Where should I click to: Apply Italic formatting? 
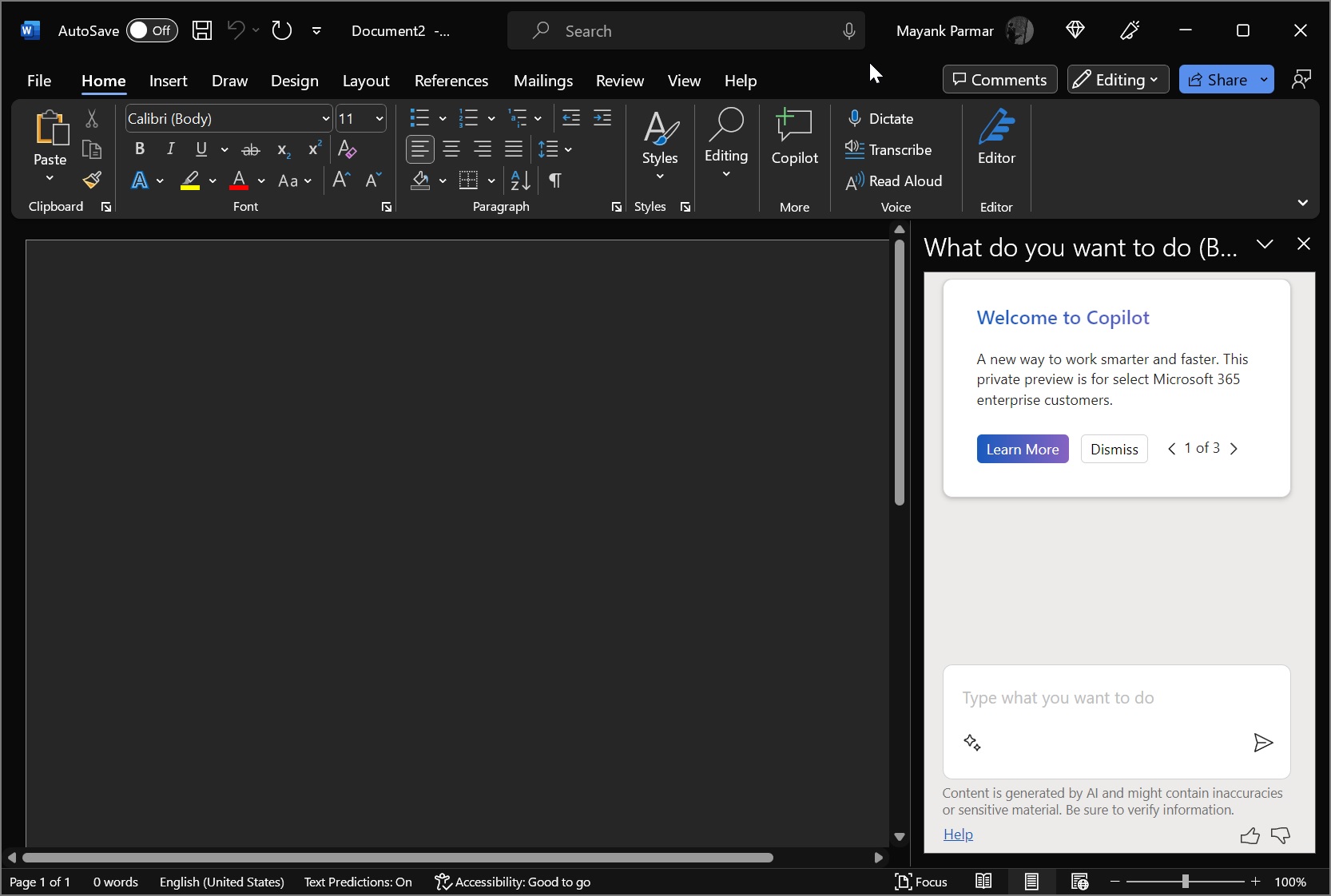point(169,149)
